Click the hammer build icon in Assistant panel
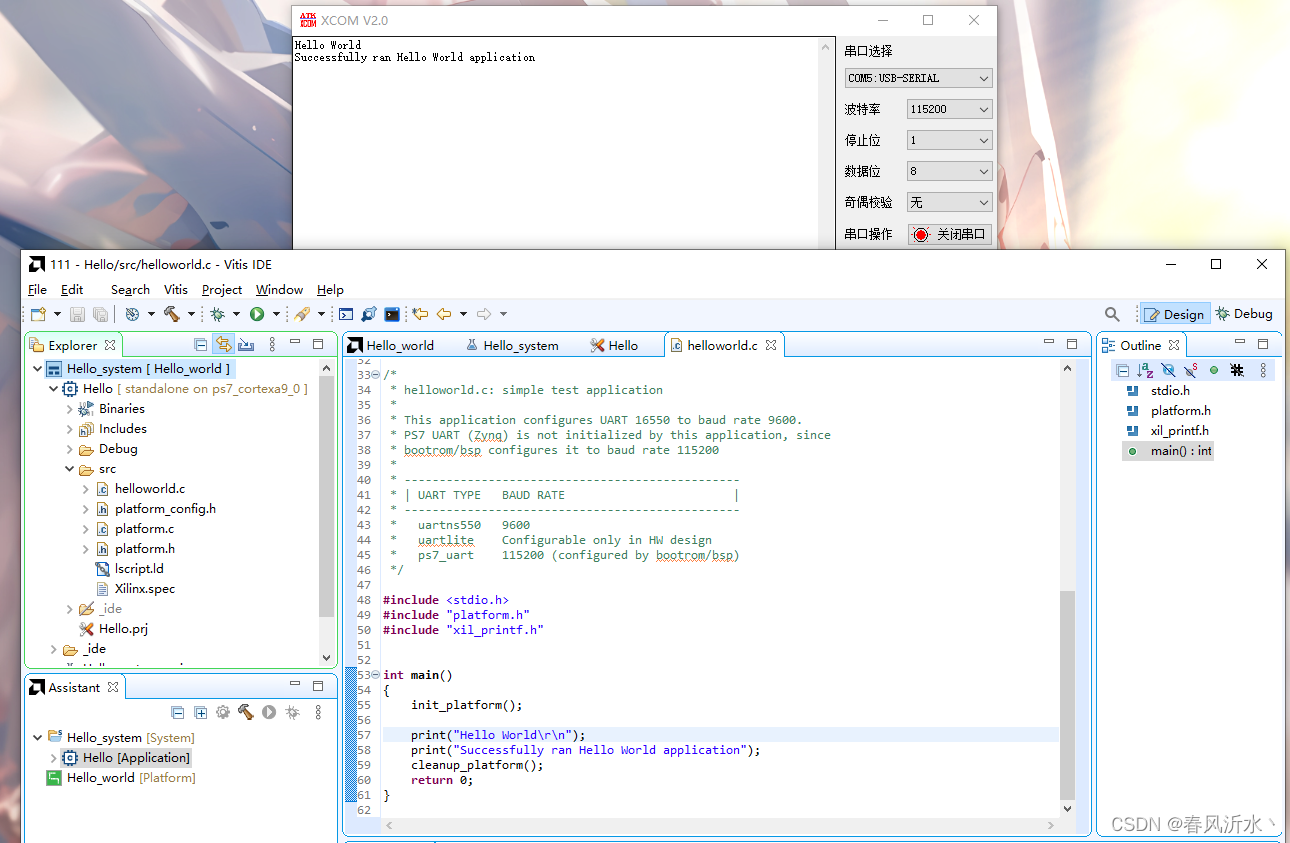The width and height of the screenshot is (1290, 843). coord(245,712)
